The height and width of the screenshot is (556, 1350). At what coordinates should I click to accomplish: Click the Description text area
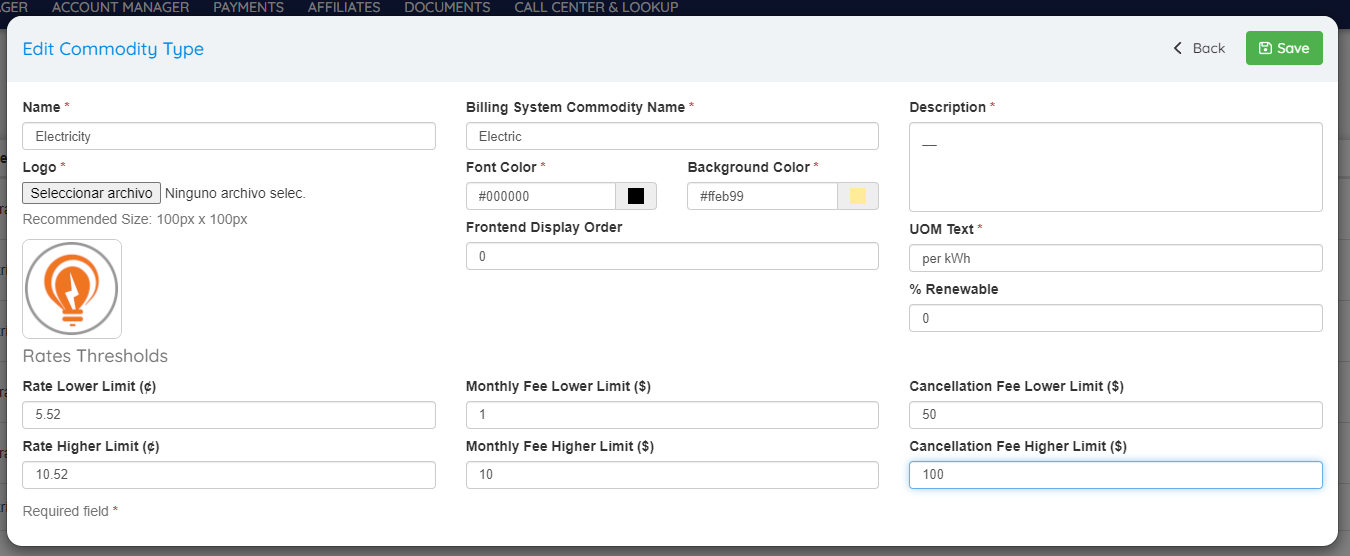[x=1116, y=167]
